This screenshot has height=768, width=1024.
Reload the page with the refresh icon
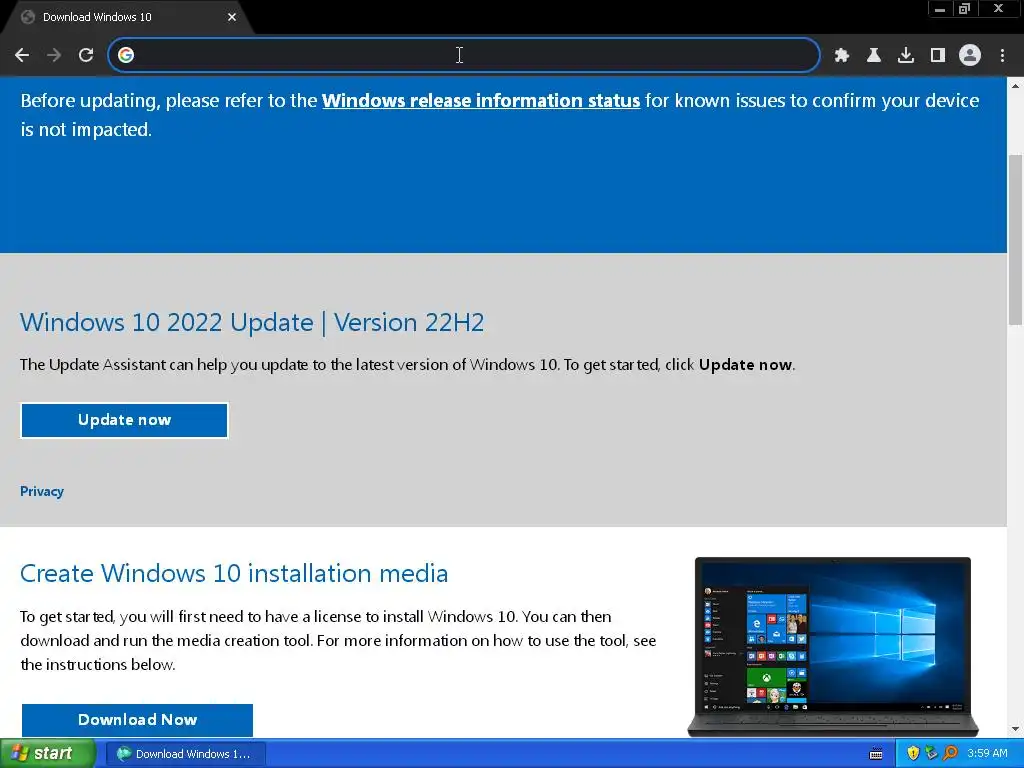tap(86, 55)
